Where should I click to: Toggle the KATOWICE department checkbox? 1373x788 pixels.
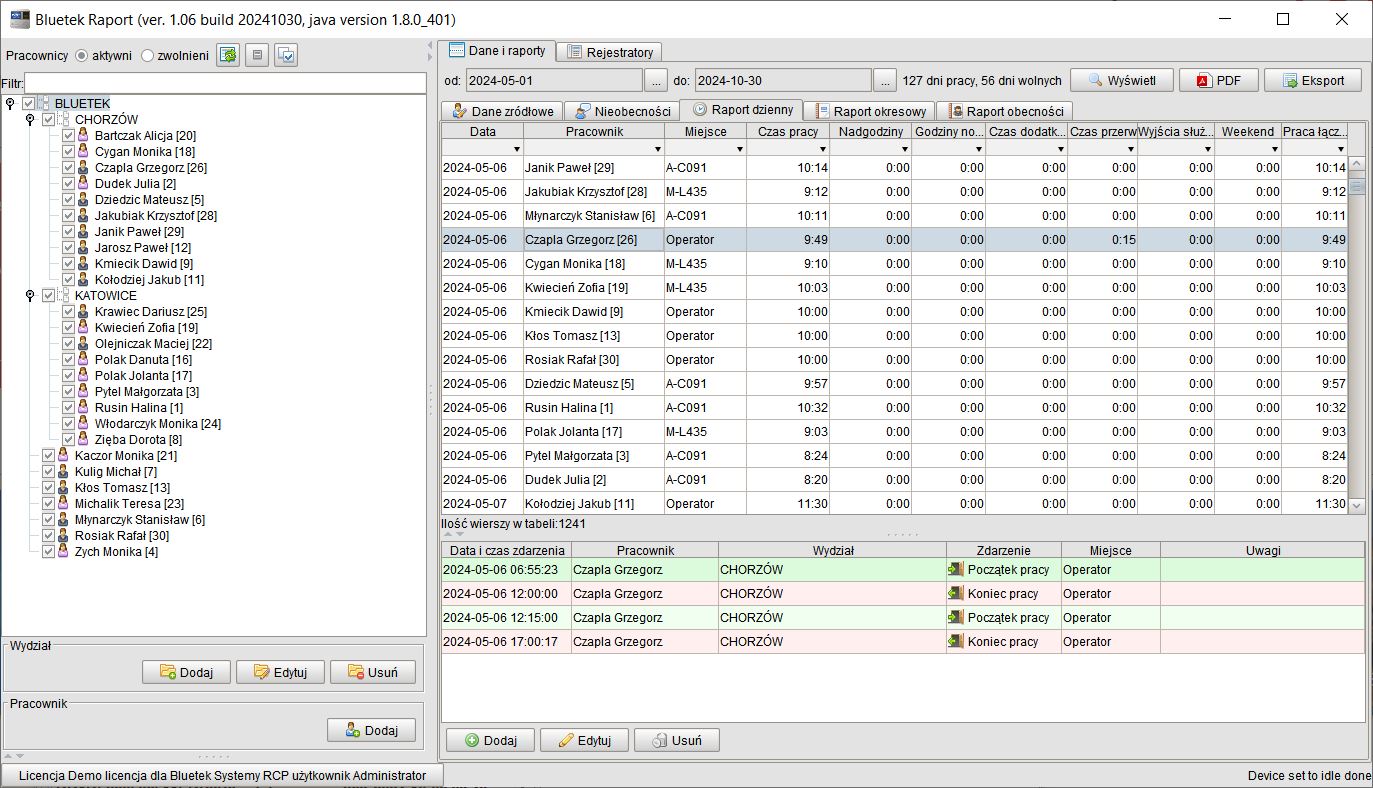48,296
